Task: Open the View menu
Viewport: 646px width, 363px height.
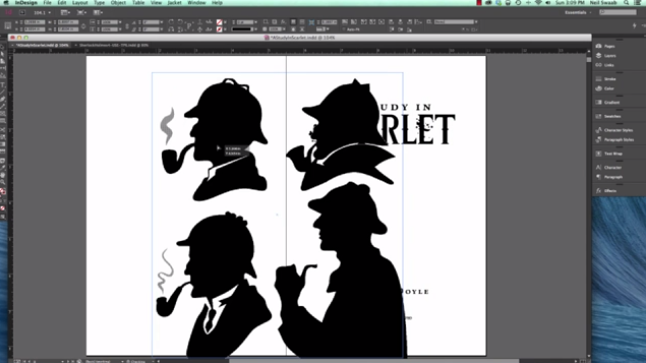Action: 156,2
